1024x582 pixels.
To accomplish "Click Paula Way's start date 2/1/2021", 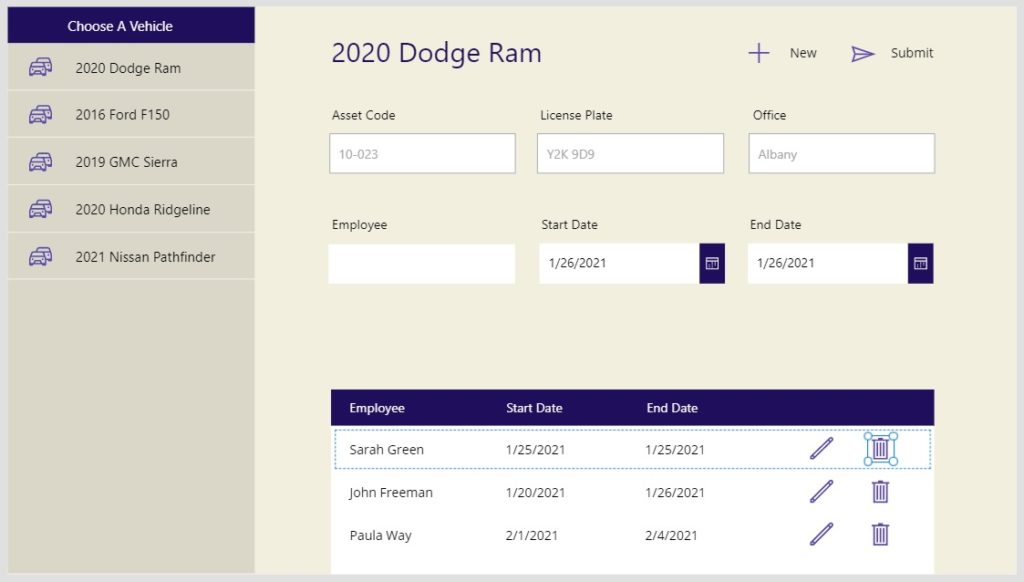I will coord(532,536).
